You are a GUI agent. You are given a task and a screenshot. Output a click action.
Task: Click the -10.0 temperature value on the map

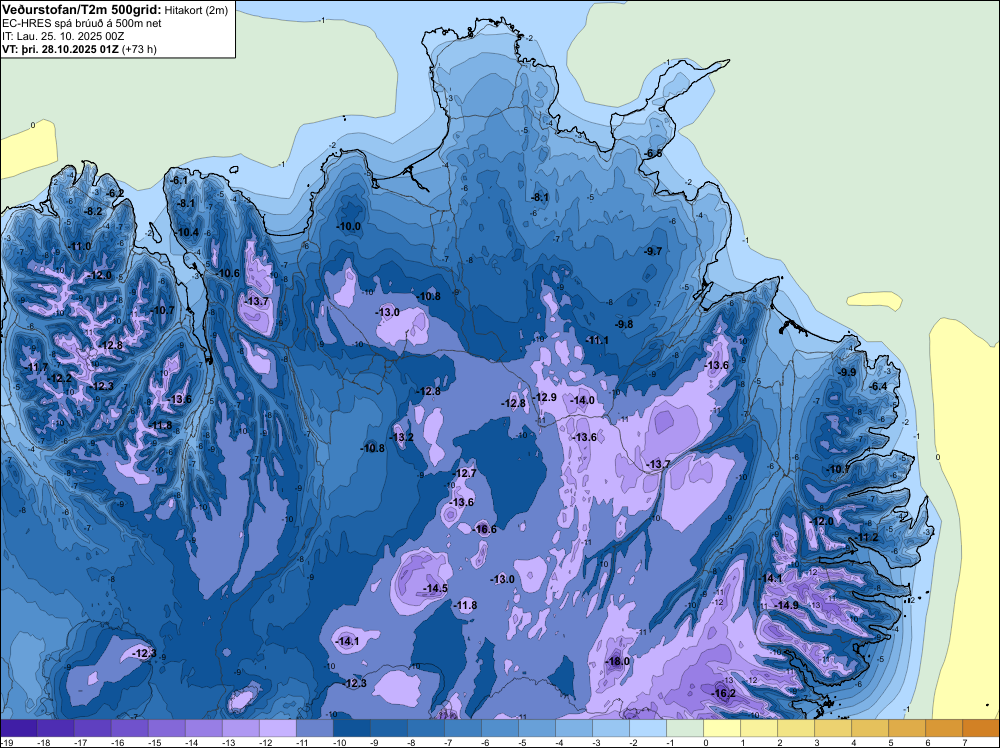tap(349, 226)
